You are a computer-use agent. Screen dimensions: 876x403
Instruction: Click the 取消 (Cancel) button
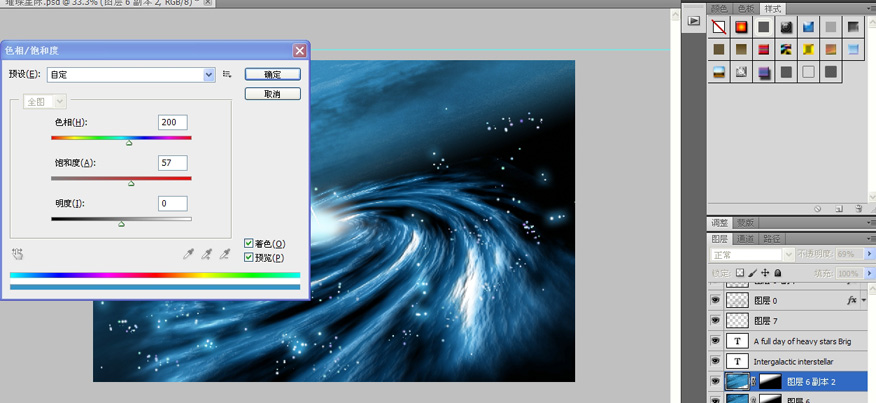tap(273, 93)
